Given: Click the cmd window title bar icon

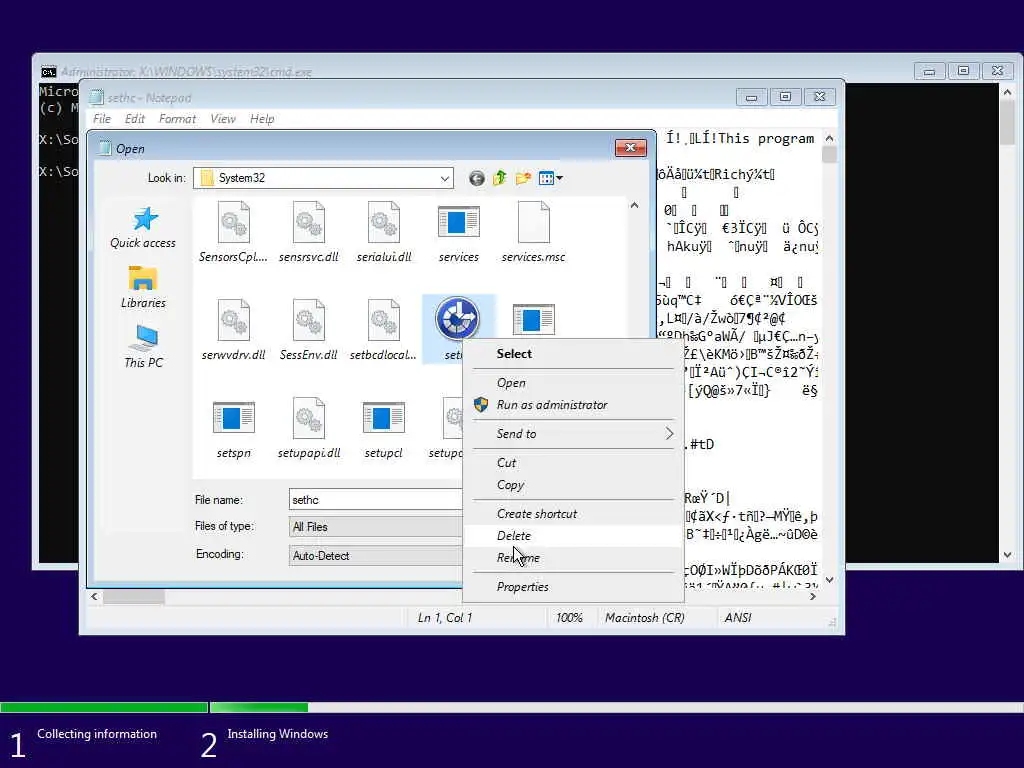Looking at the screenshot, I should (48, 72).
